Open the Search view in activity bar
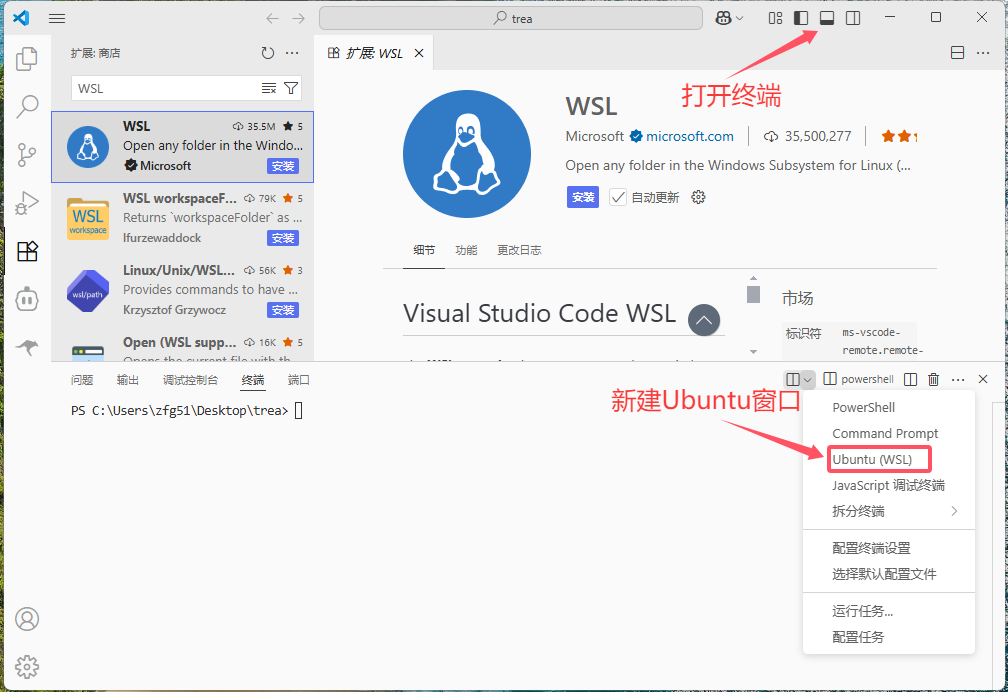The image size is (1008, 692). tap(27, 106)
